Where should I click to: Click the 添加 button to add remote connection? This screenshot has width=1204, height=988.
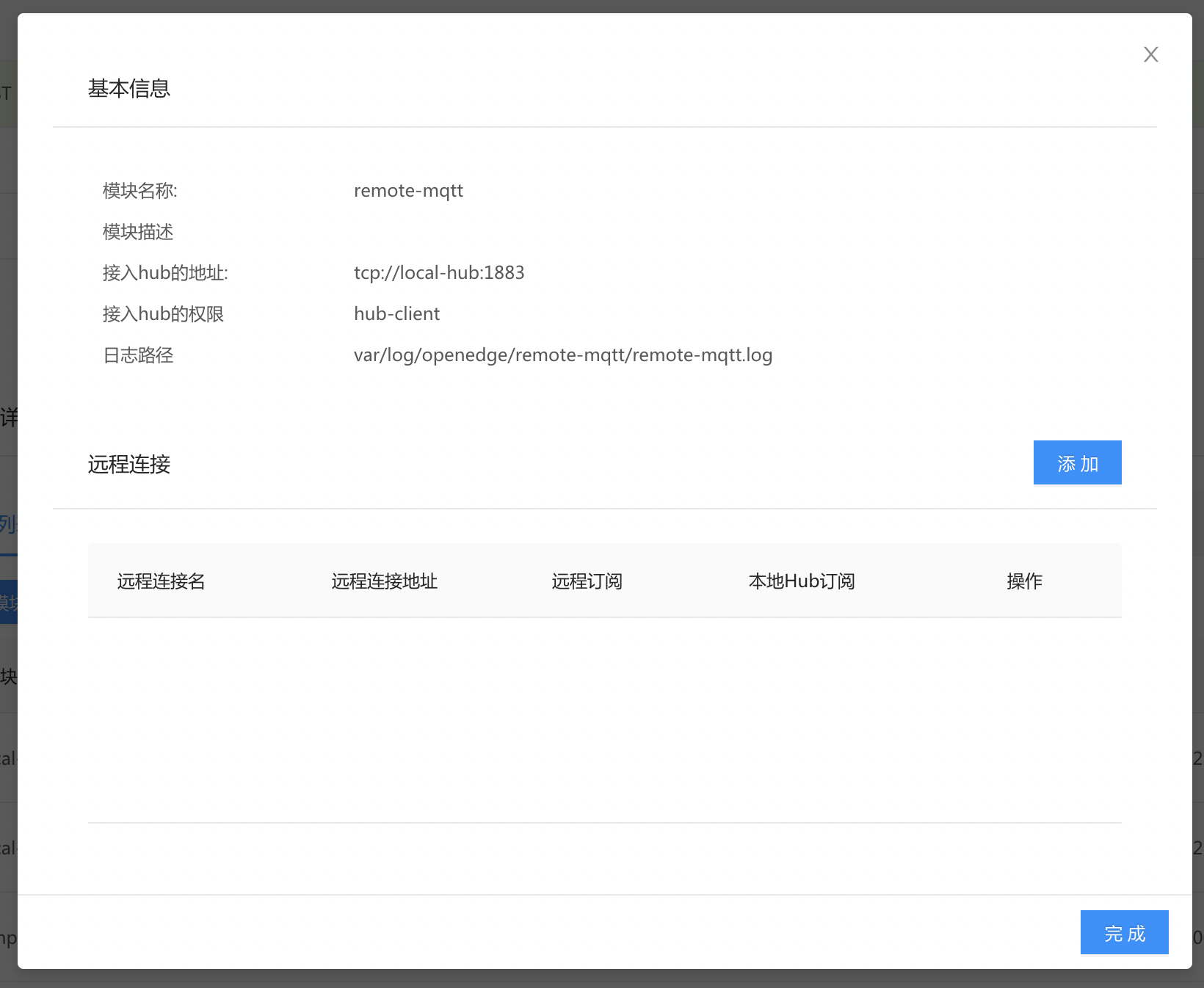coord(1077,463)
